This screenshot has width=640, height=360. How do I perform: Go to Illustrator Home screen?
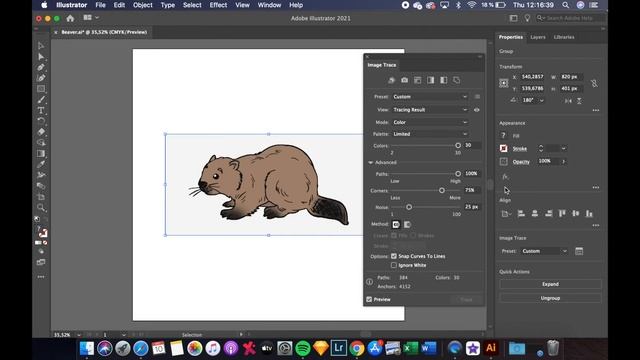coord(70,18)
